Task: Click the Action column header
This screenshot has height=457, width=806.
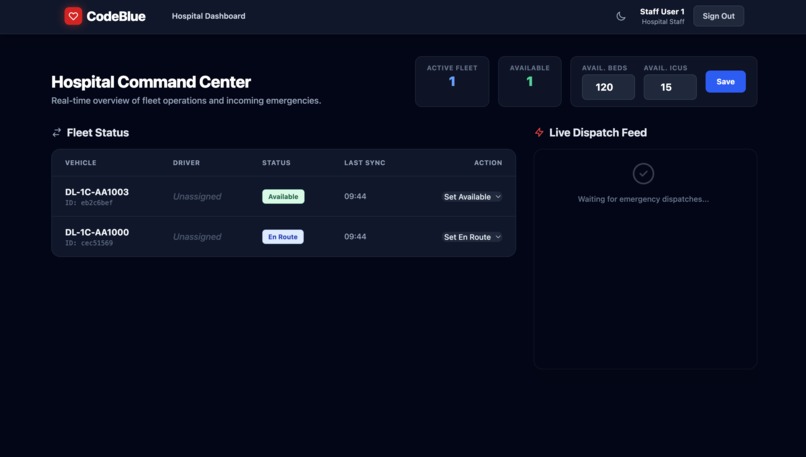Action: coord(488,162)
